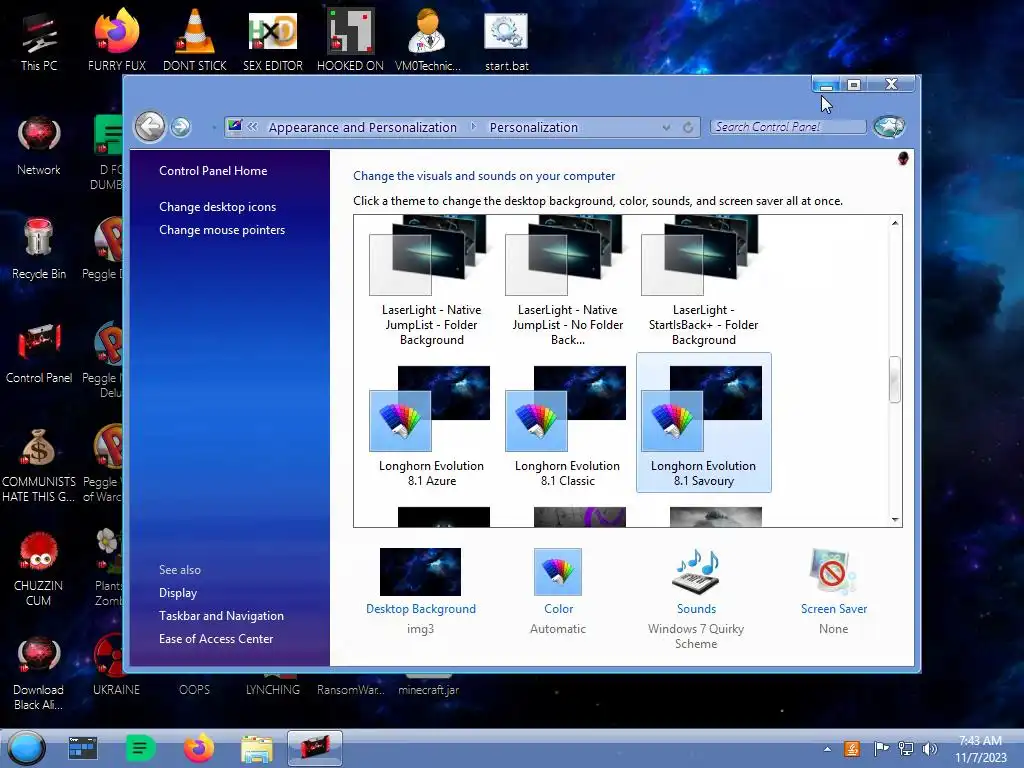Select the start.bat desktop file
Image resolution: width=1024 pixels, height=768 pixels.
point(507,40)
